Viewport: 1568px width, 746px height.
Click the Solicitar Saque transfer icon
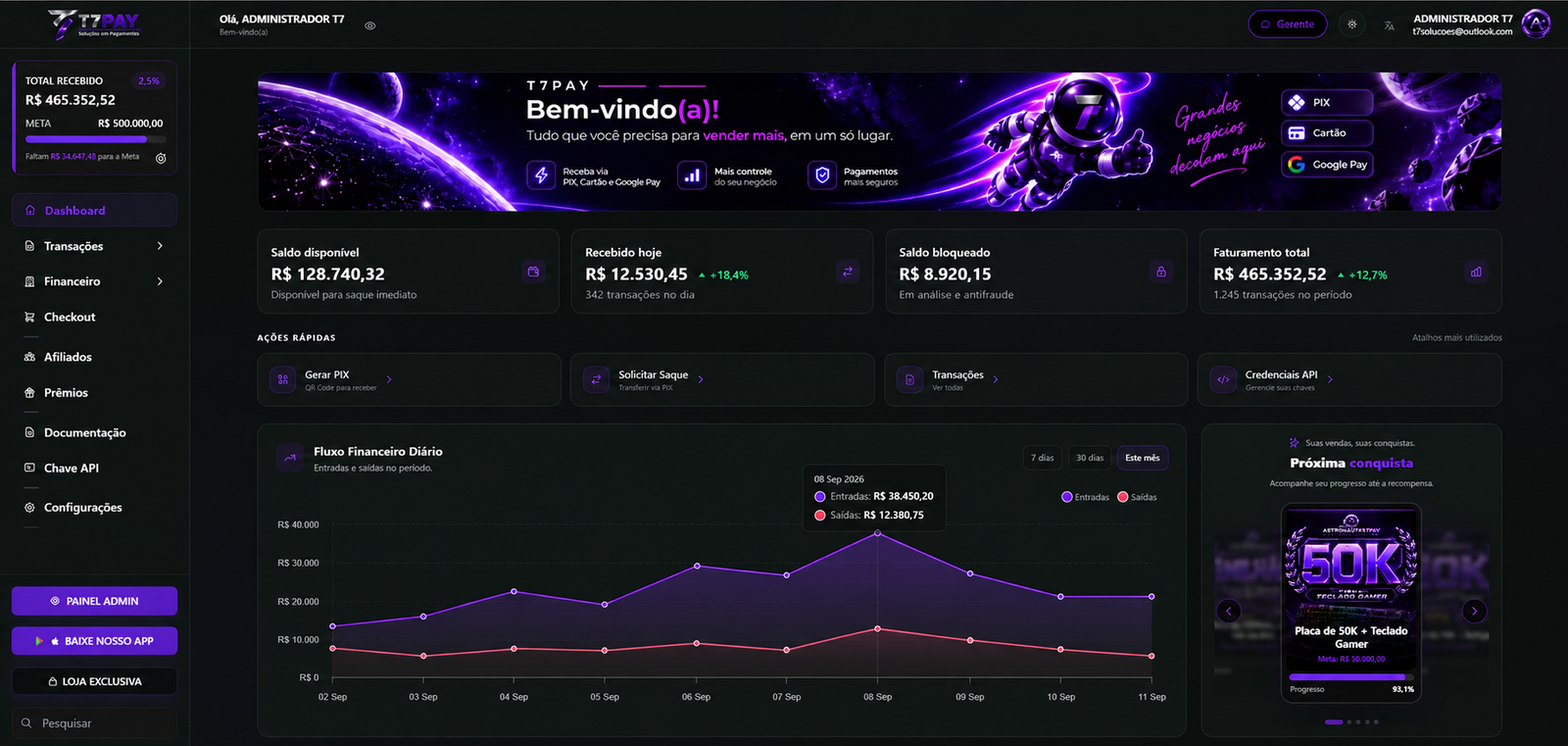click(x=596, y=379)
